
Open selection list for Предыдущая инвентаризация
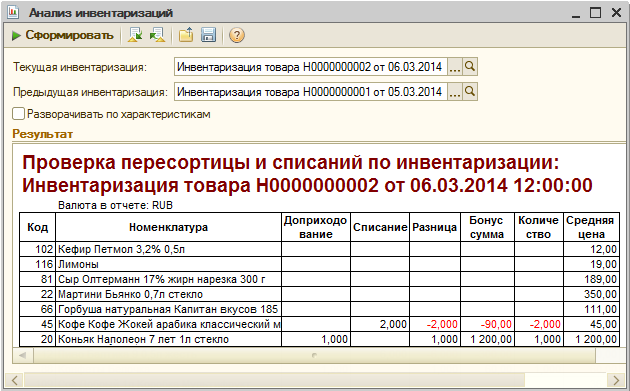[x=455, y=92]
